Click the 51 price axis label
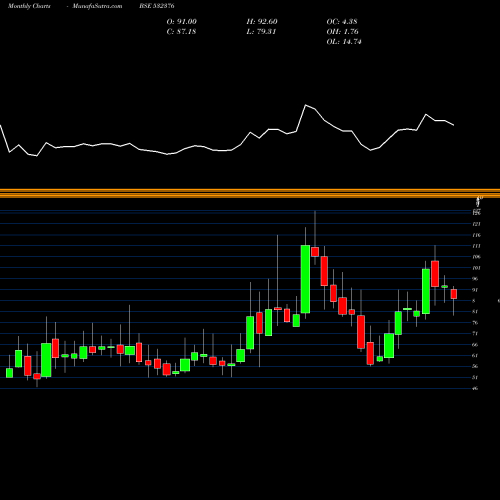 [475, 378]
